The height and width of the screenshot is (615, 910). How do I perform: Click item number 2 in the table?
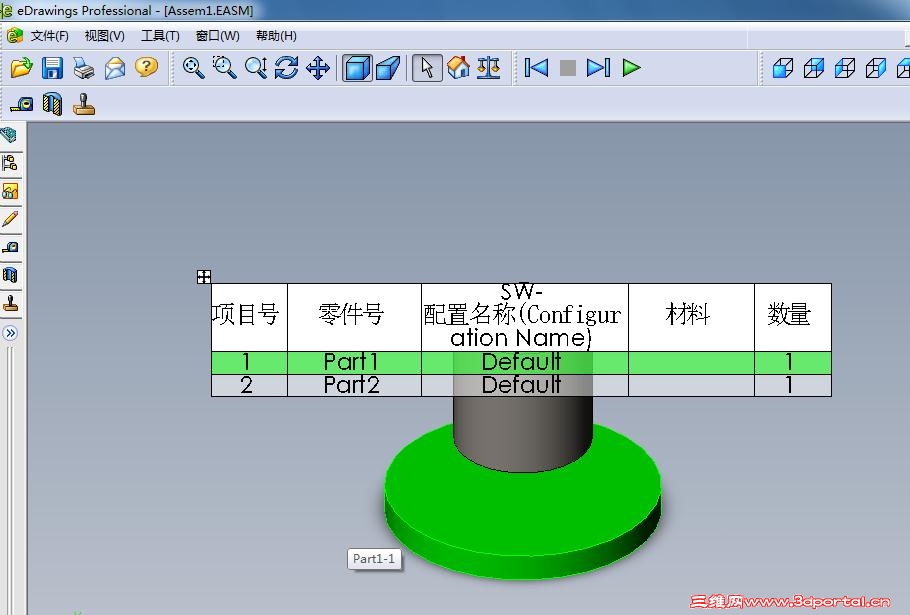click(250, 385)
